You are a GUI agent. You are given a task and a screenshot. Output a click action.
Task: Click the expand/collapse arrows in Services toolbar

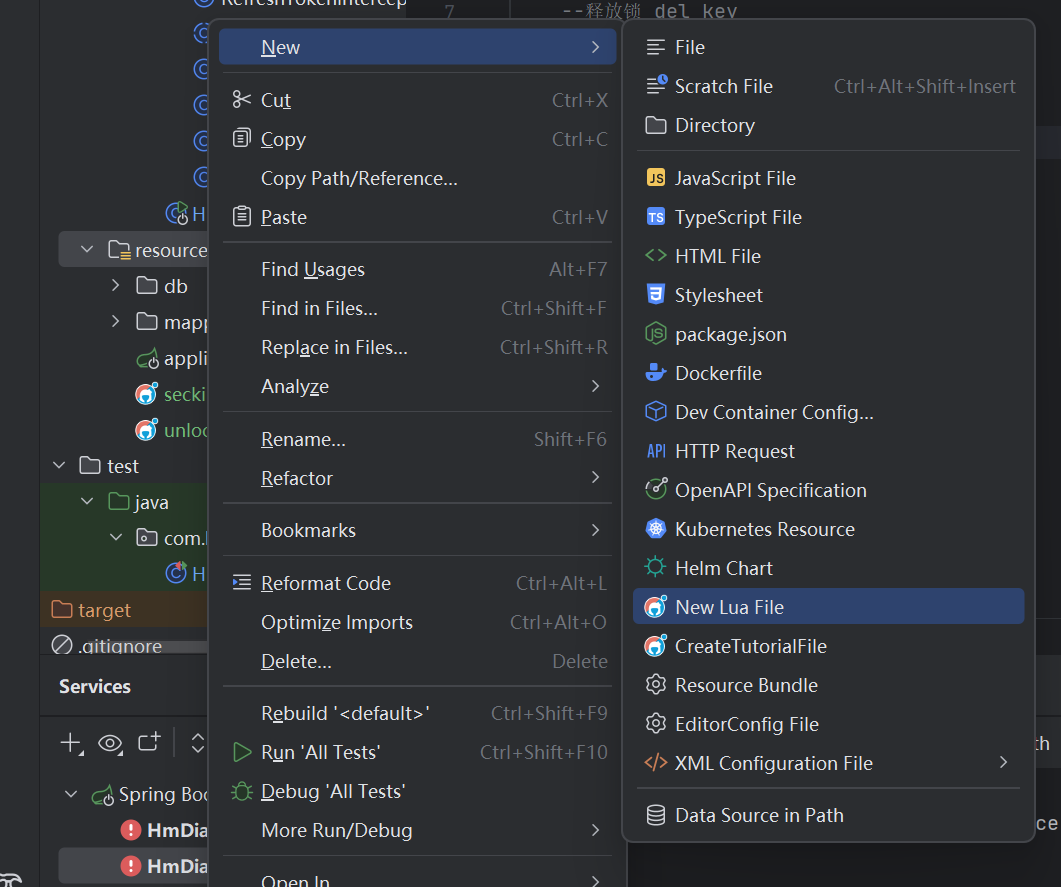(198, 743)
